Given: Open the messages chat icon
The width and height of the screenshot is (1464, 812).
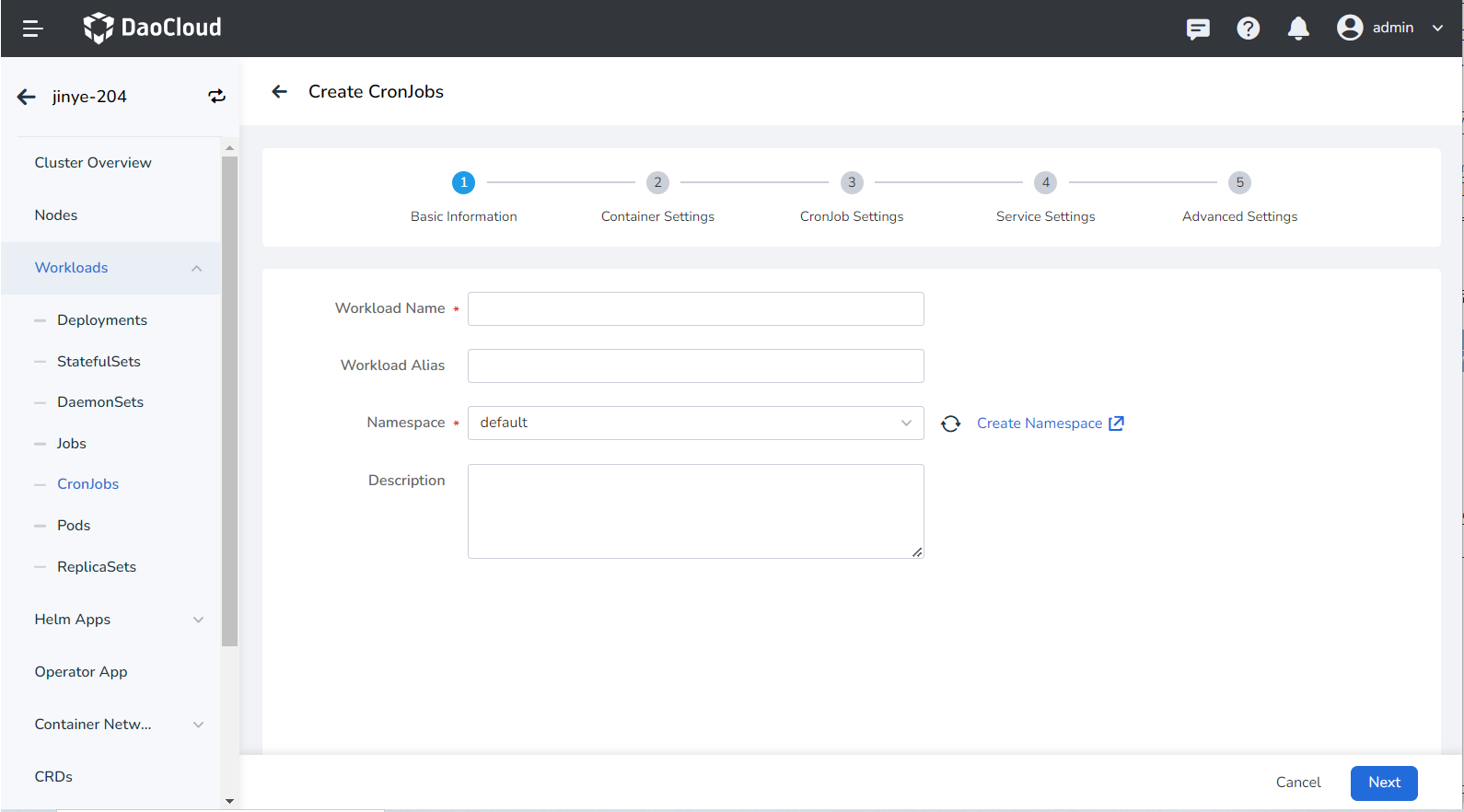Looking at the screenshot, I should 1198,29.
